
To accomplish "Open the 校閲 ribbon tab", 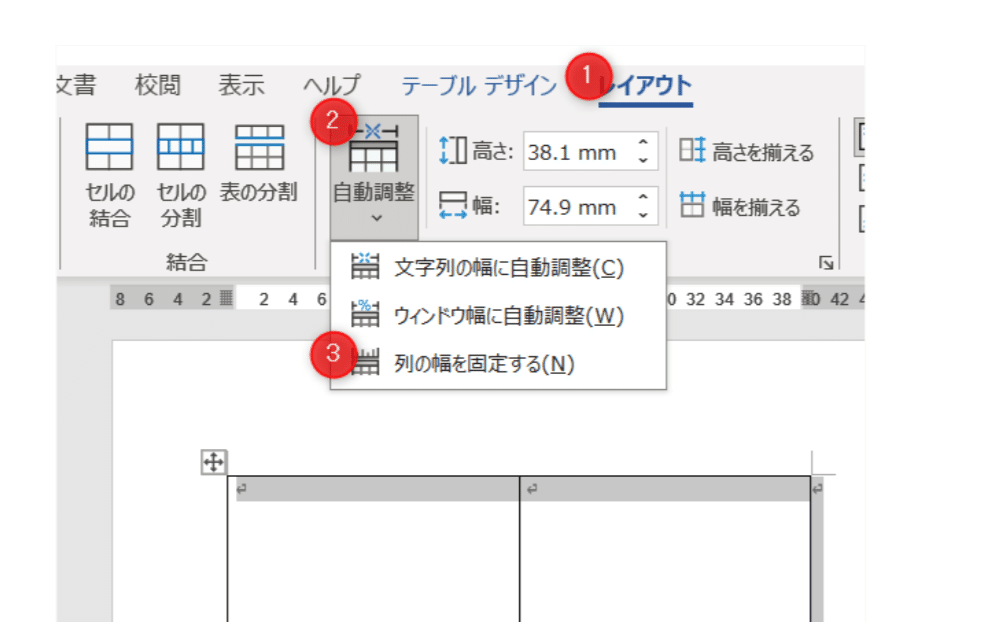I will 158,85.
